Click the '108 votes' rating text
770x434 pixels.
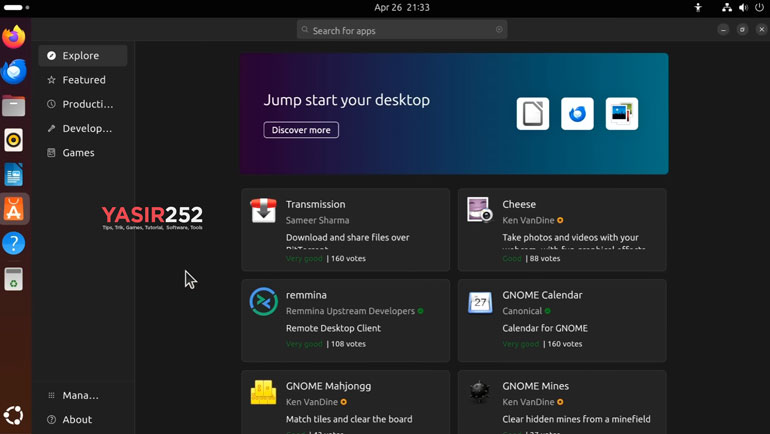pyautogui.click(x=348, y=344)
